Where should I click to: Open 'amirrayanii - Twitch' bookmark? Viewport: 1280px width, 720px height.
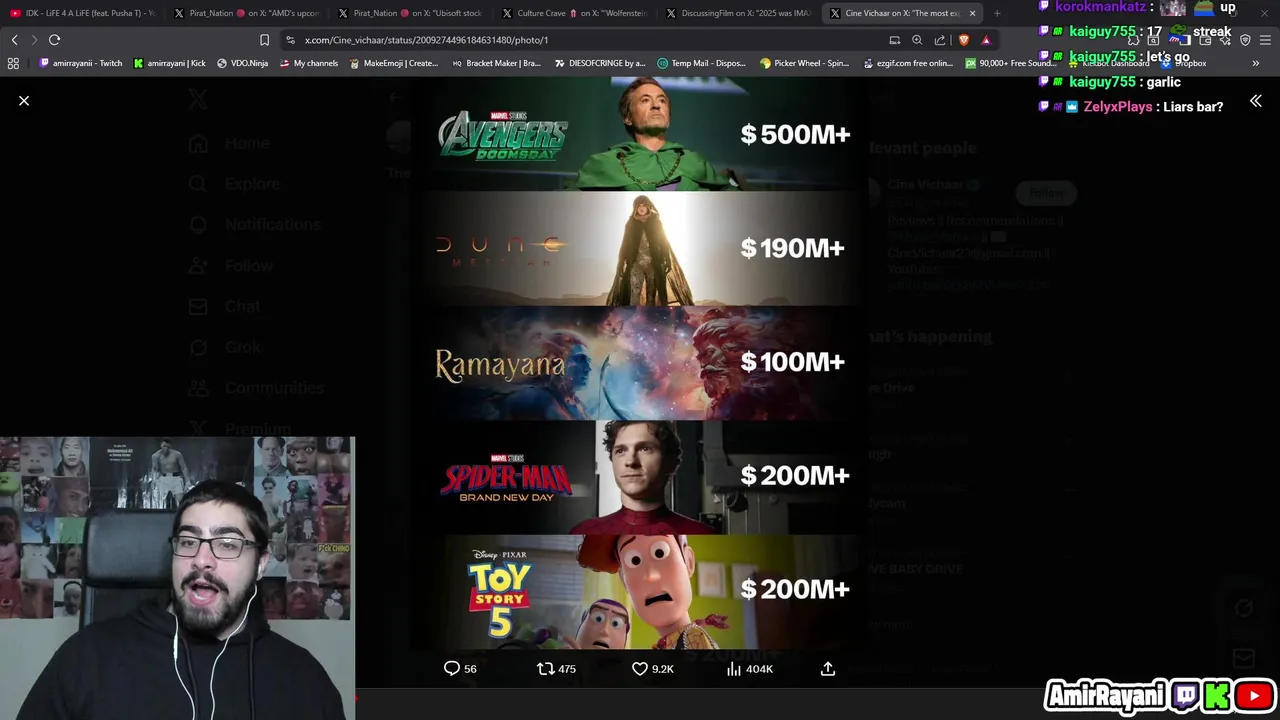tap(80, 63)
